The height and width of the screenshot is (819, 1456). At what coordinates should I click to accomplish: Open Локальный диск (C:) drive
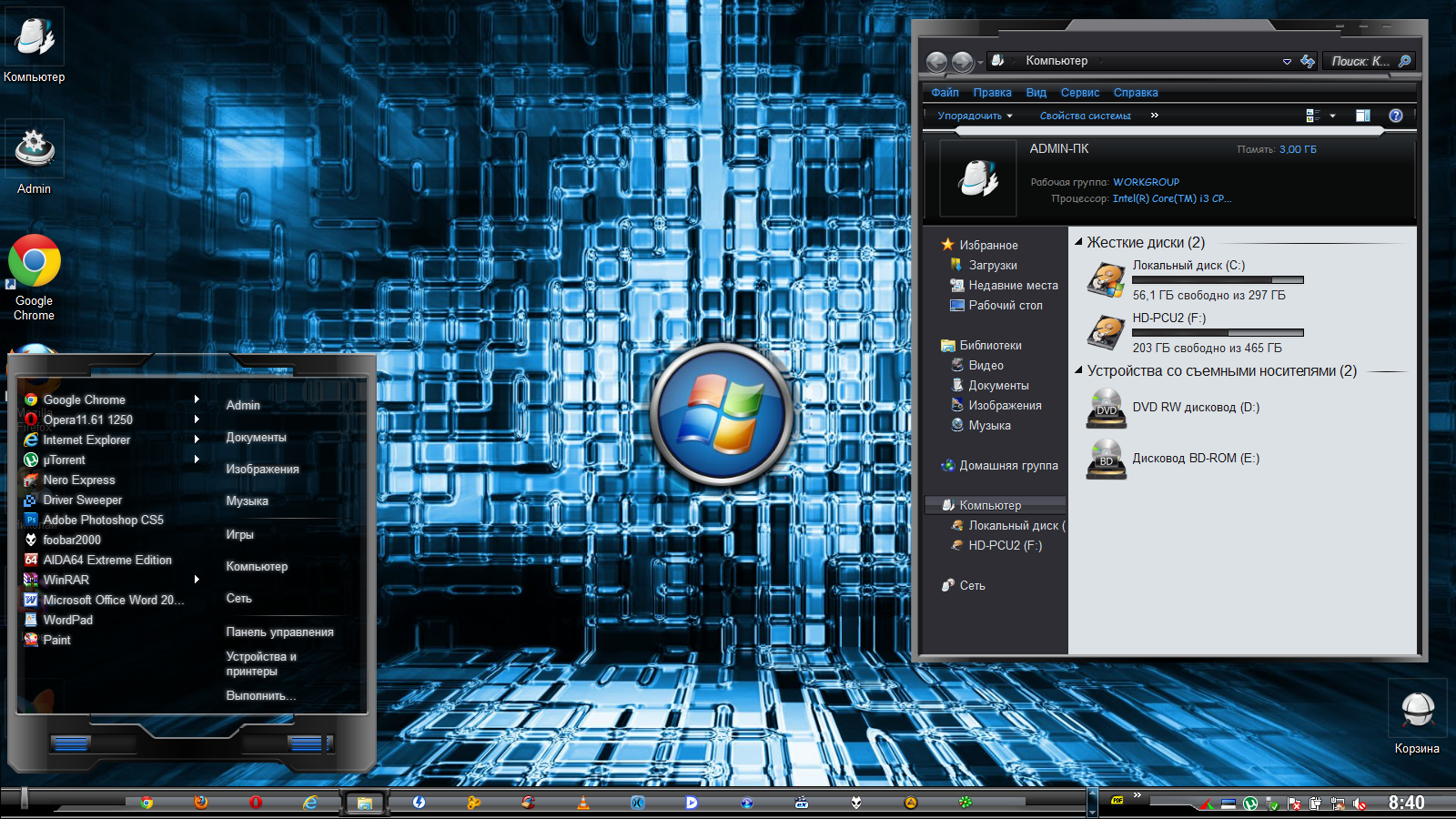(1188, 266)
